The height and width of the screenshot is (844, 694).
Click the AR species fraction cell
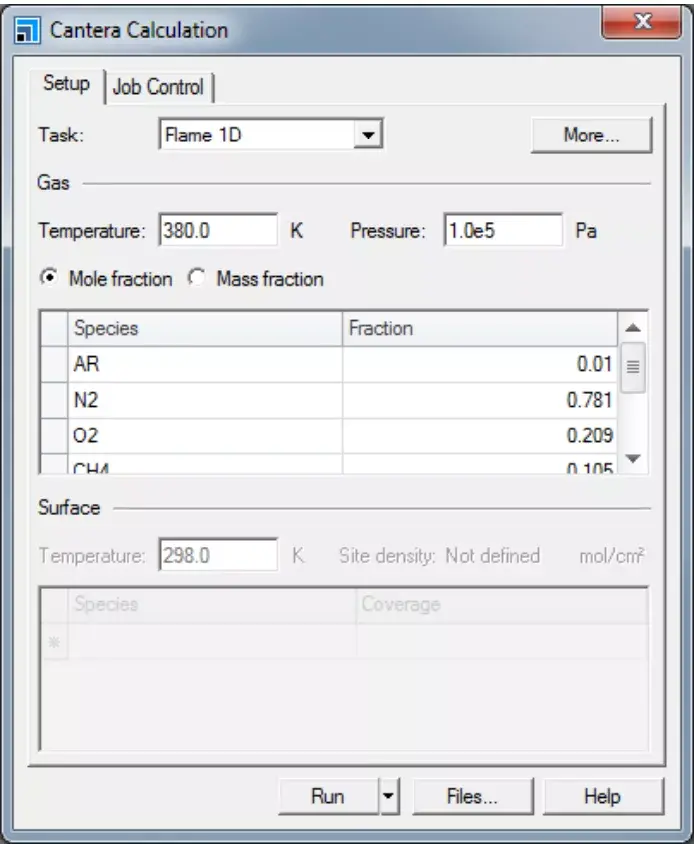[x=480, y=365]
